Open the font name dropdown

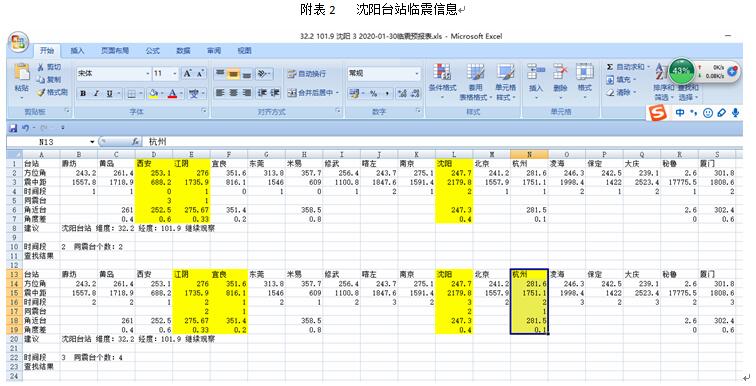pyautogui.click(x=148, y=74)
